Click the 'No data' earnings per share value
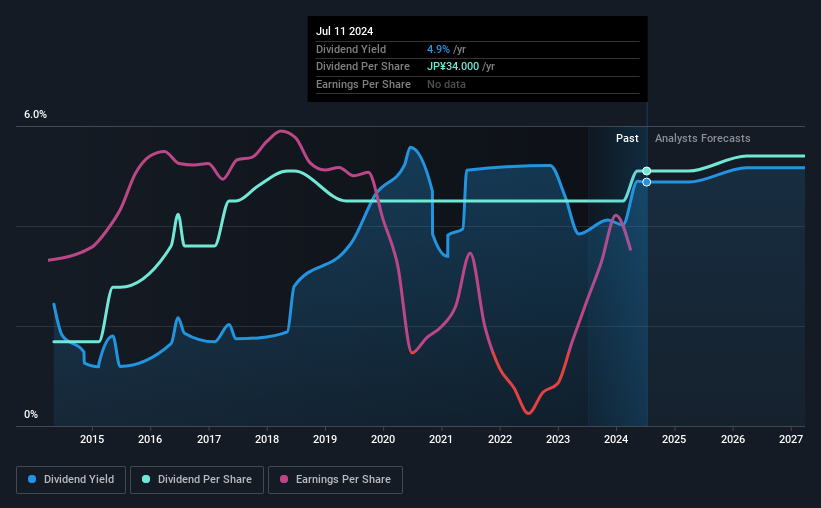The image size is (821, 508). tap(446, 84)
